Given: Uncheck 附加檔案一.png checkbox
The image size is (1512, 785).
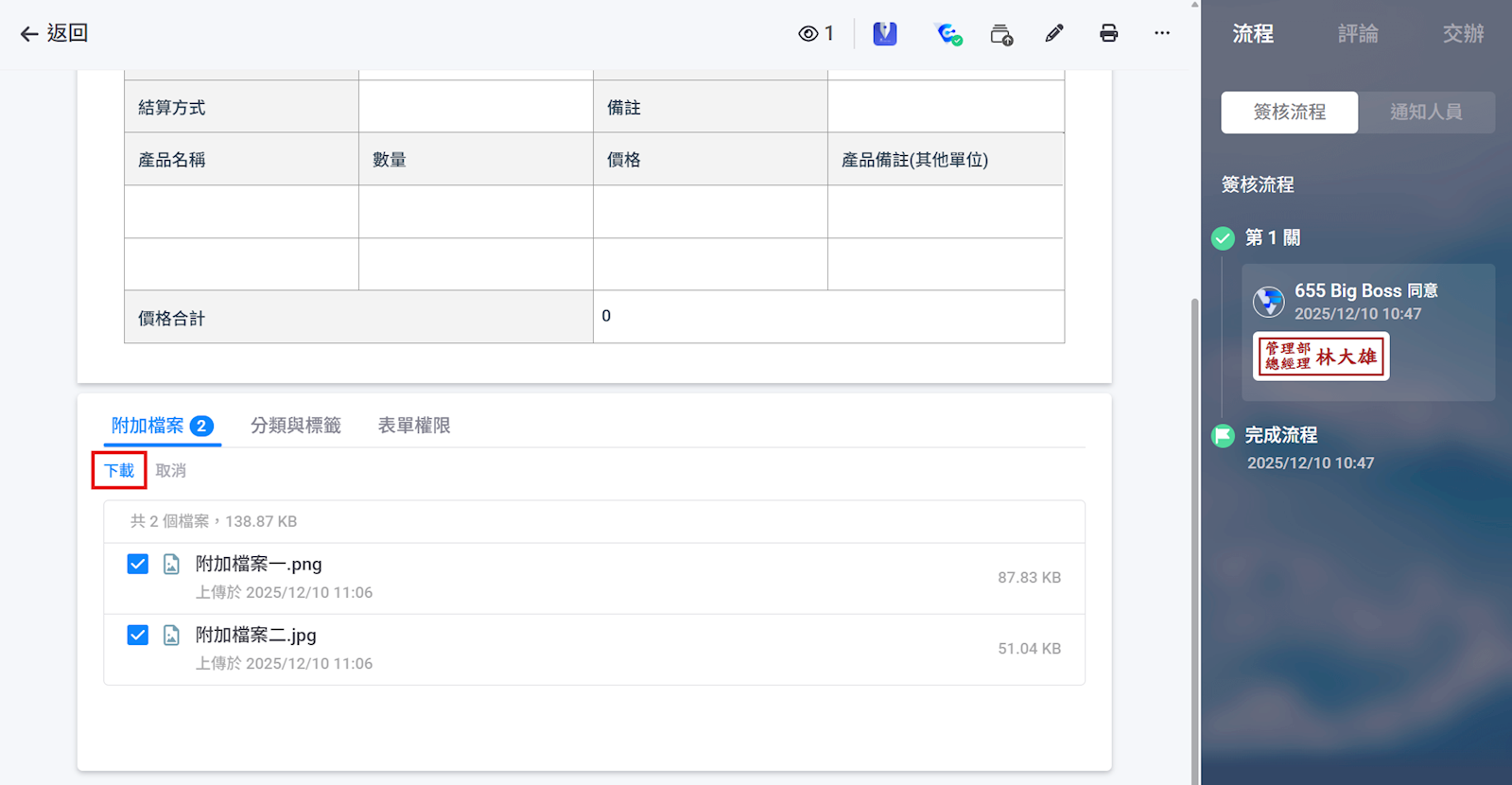Looking at the screenshot, I should pos(138,565).
